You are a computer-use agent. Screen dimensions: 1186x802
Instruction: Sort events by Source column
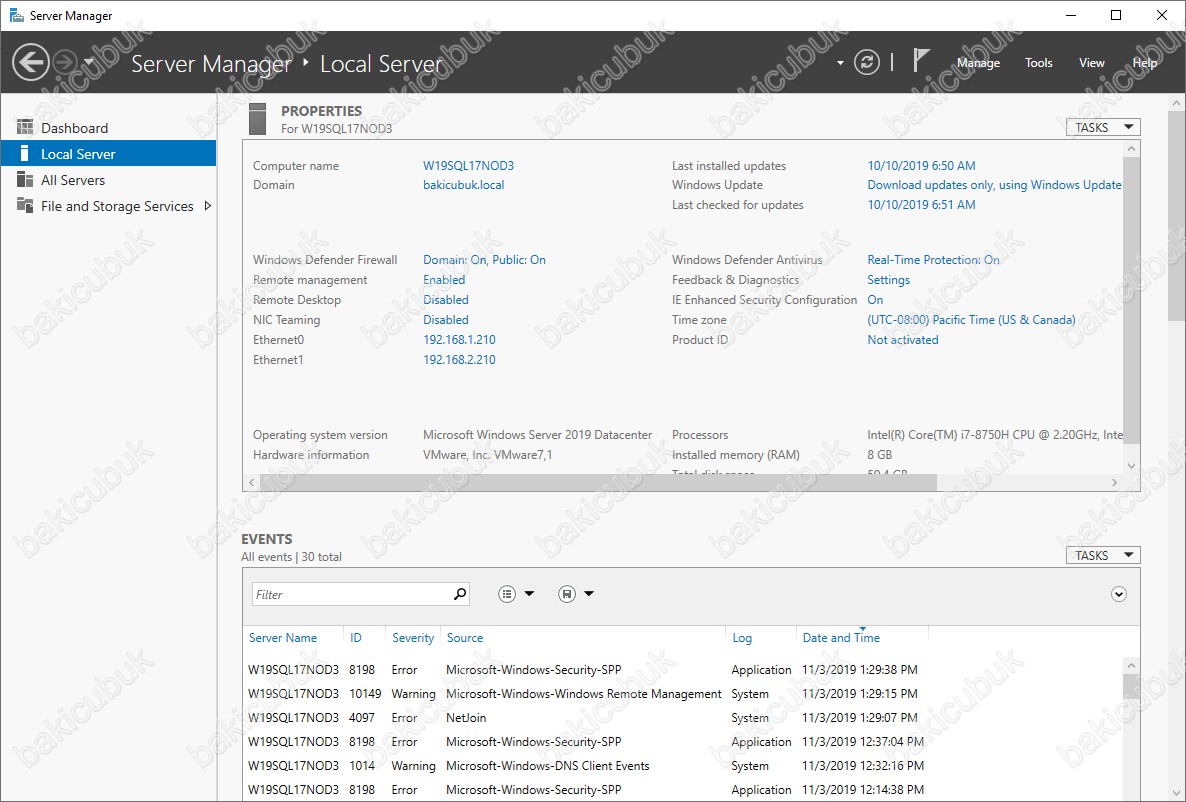pos(464,638)
